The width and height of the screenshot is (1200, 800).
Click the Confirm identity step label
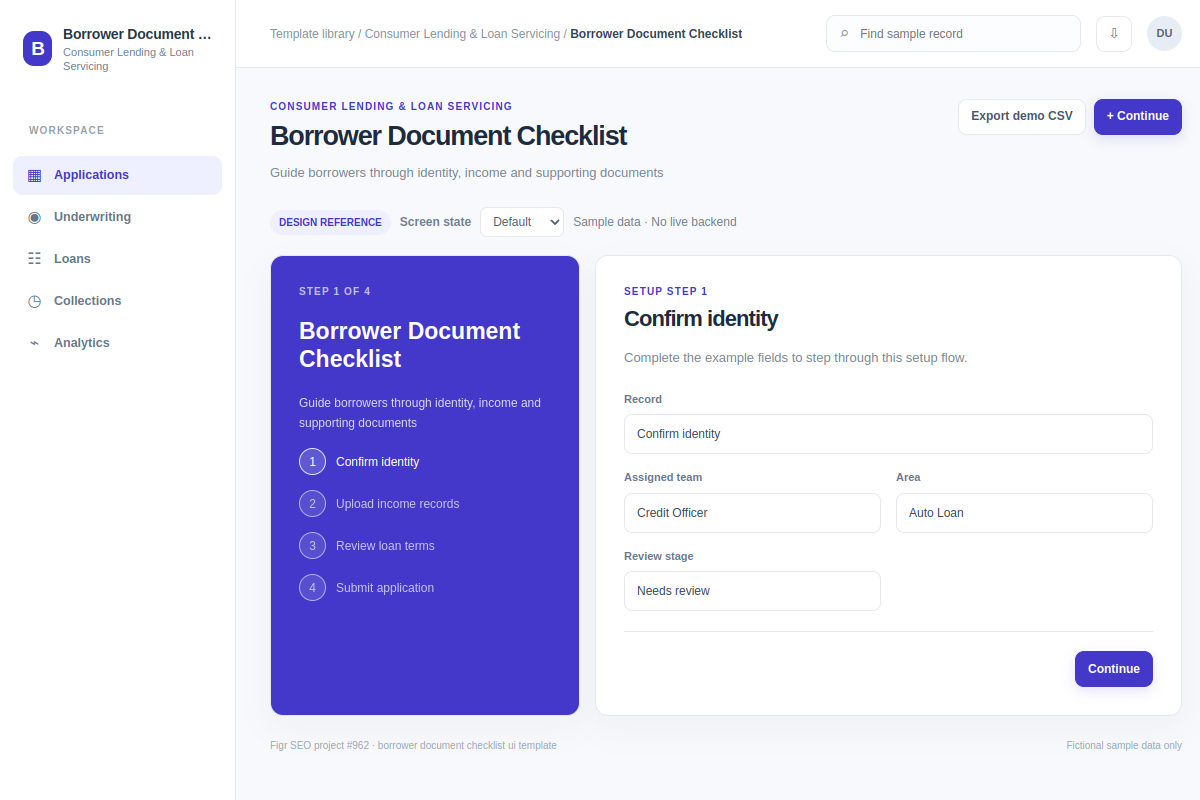(x=378, y=462)
